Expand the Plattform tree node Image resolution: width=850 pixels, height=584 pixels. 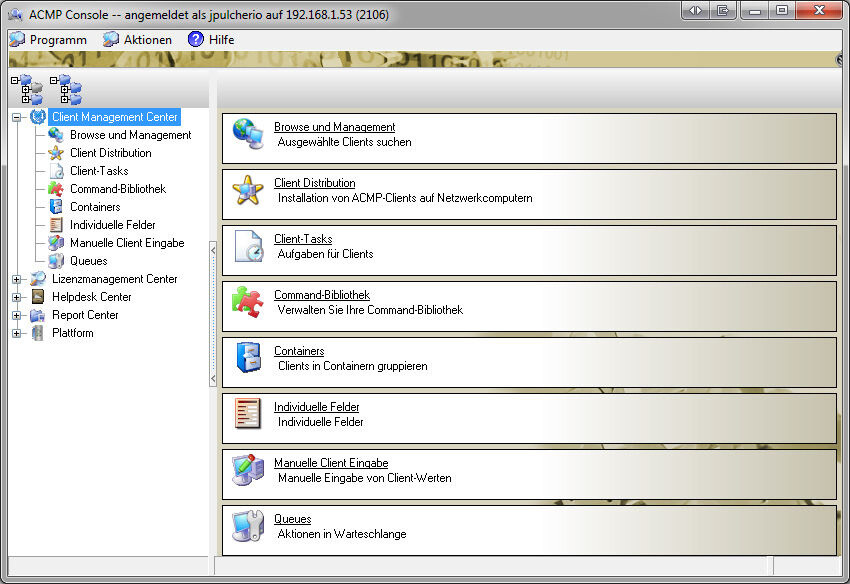(17, 333)
